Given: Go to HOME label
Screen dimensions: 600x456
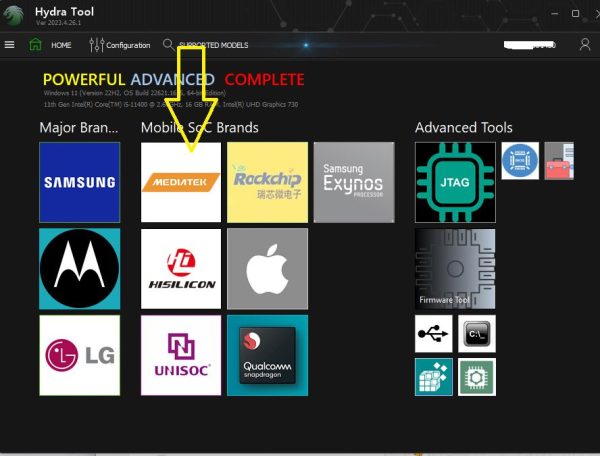Looking at the screenshot, I should pos(61,45).
